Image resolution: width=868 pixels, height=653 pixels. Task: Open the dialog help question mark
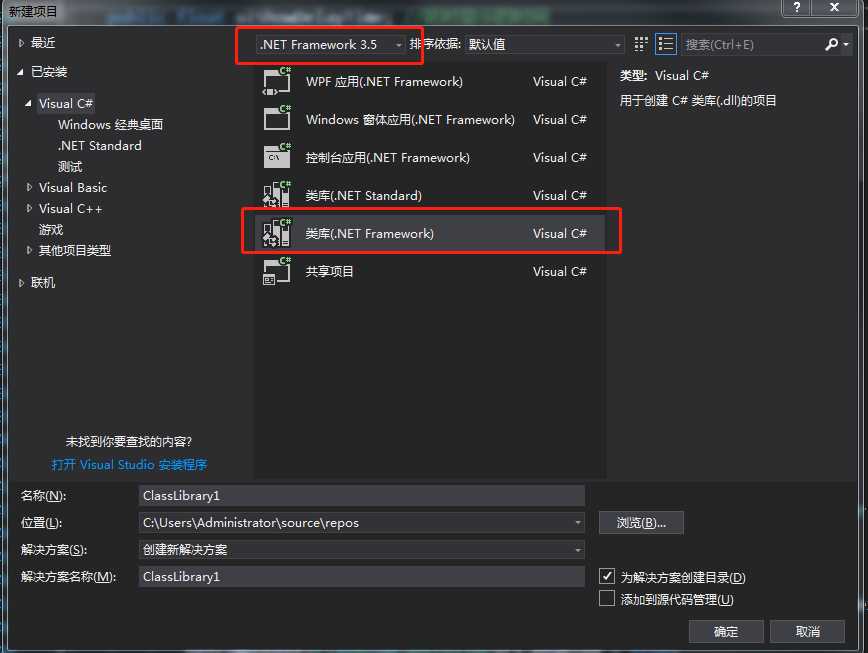[x=796, y=8]
